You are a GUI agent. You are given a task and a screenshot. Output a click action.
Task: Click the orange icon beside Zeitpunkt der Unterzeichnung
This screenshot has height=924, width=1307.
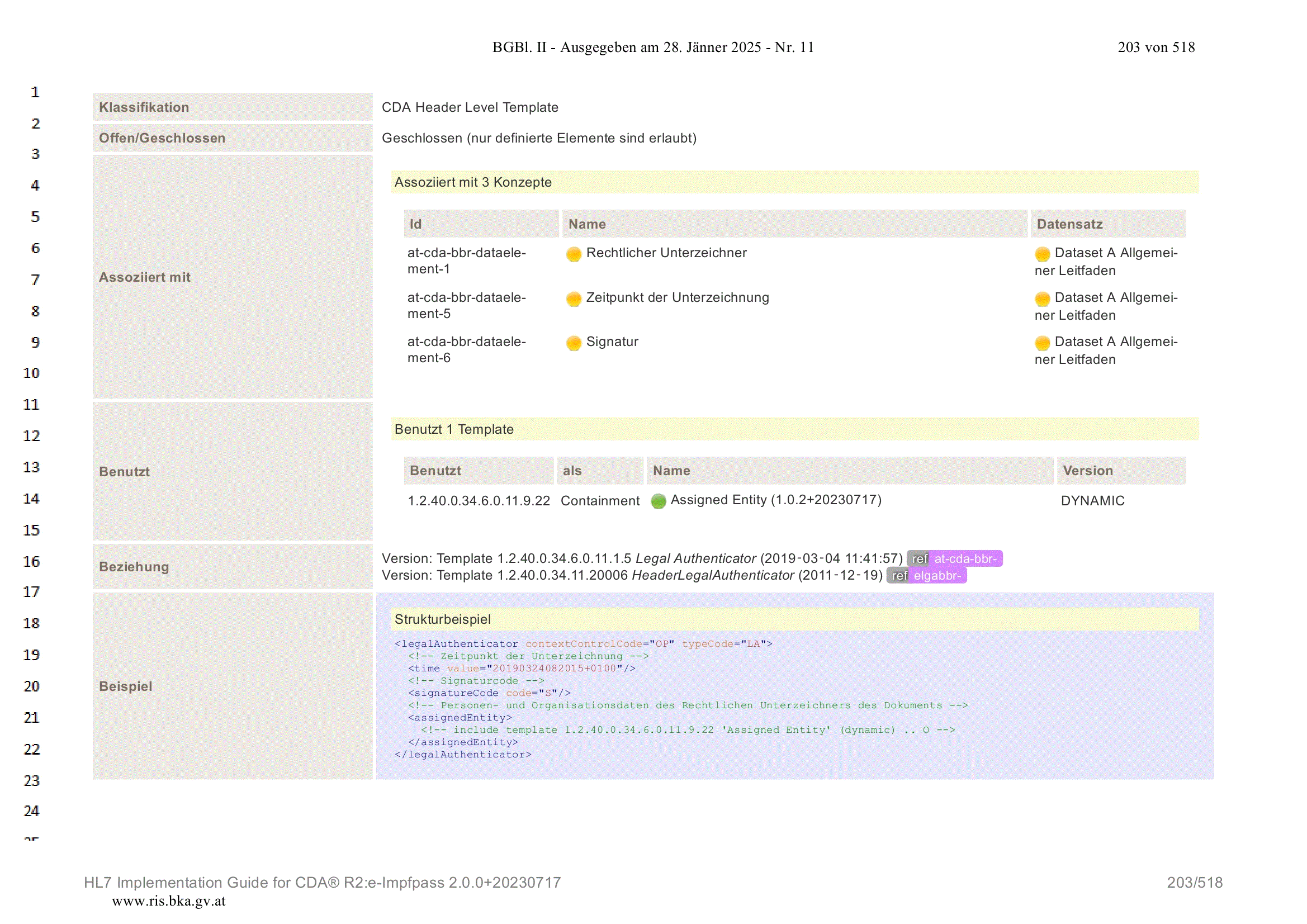tap(574, 299)
